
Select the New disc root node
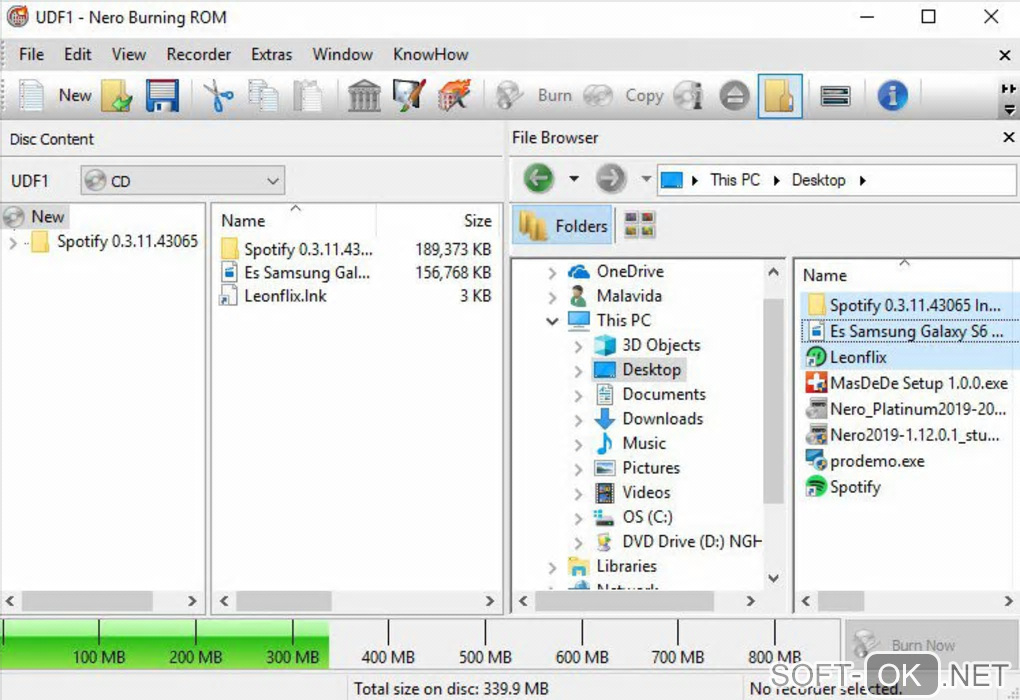point(35,217)
